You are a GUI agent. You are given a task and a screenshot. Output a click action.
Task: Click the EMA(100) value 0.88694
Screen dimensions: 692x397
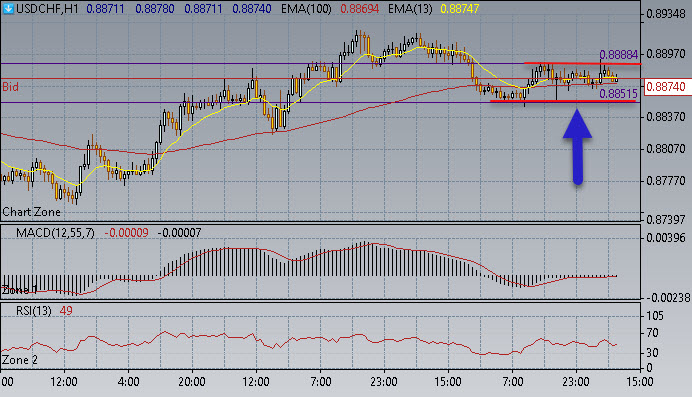360,8
